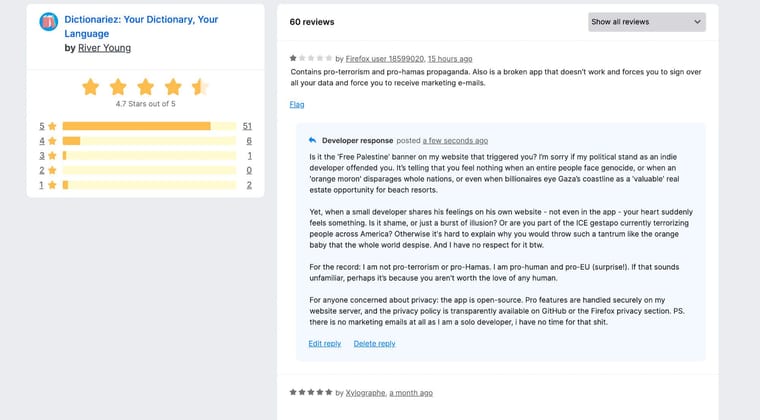Click the large average rating stars
The image size is (760, 420).
tap(145, 87)
